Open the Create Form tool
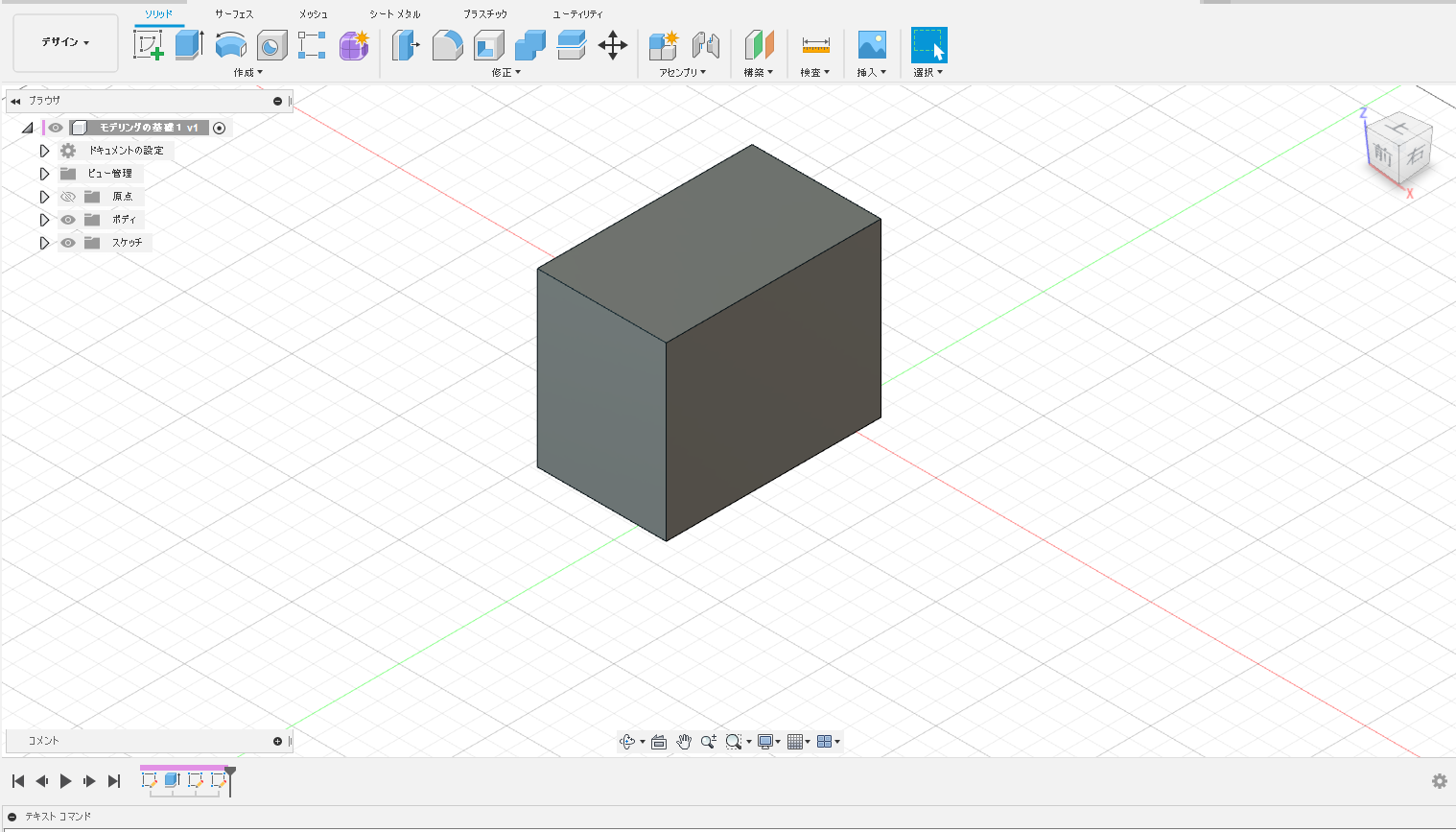The width and height of the screenshot is (1456, 832). (354, 44)
